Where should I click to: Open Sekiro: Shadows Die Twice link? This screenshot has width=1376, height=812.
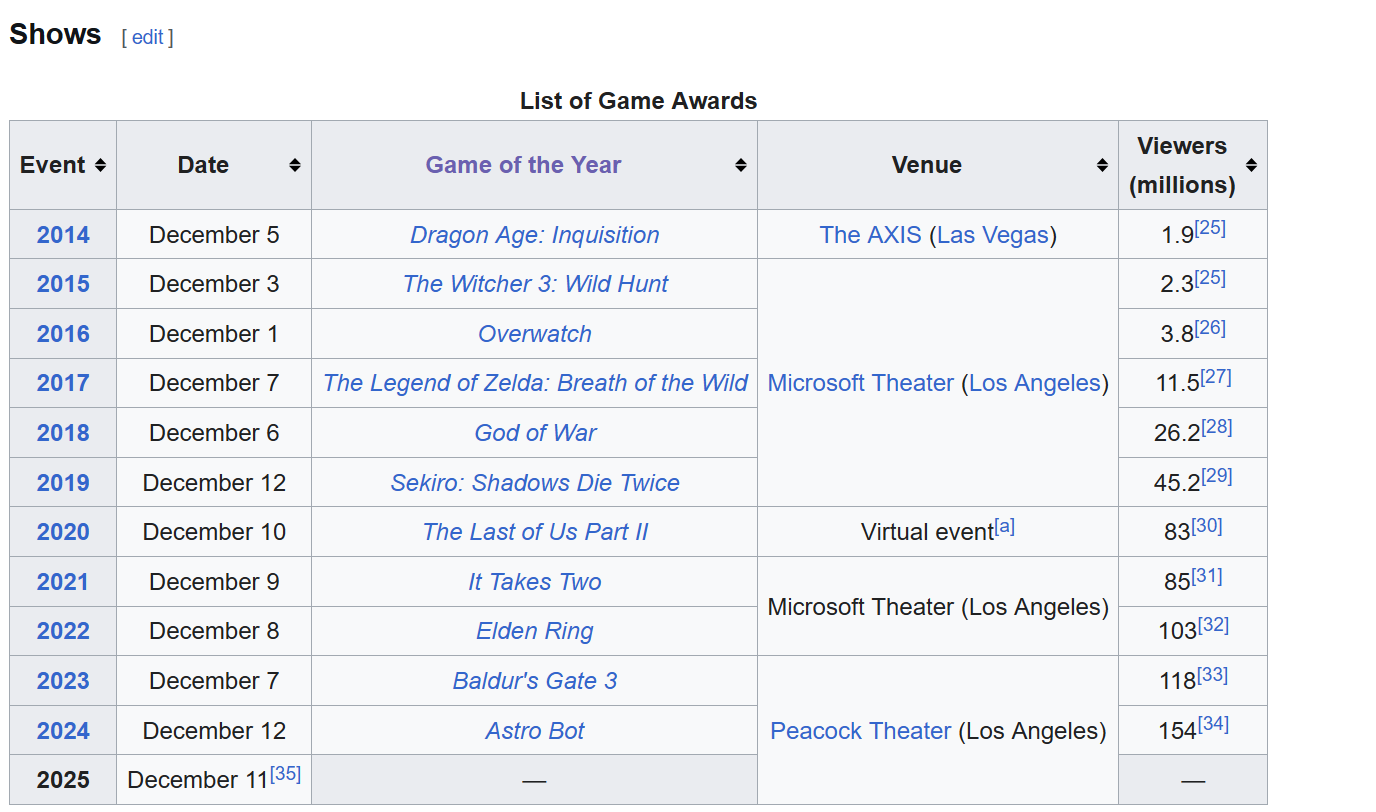click(x=534, y=483)
